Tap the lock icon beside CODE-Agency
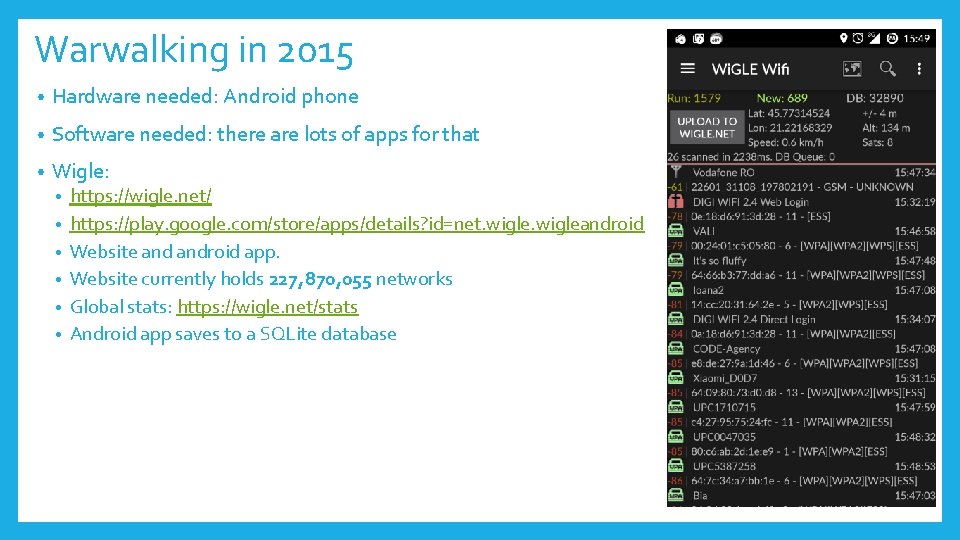Image resolution: width=960 pixels, height=540 pixels. point(676,348)
